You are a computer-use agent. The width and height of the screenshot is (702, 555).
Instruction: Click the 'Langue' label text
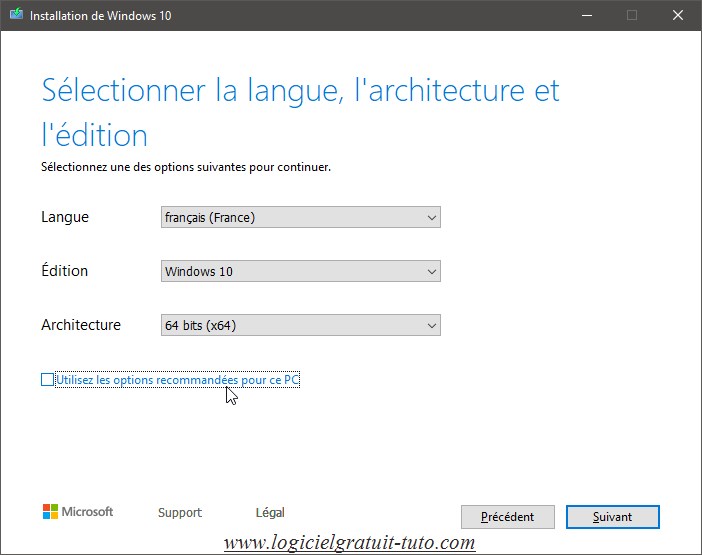click(65, 217)
